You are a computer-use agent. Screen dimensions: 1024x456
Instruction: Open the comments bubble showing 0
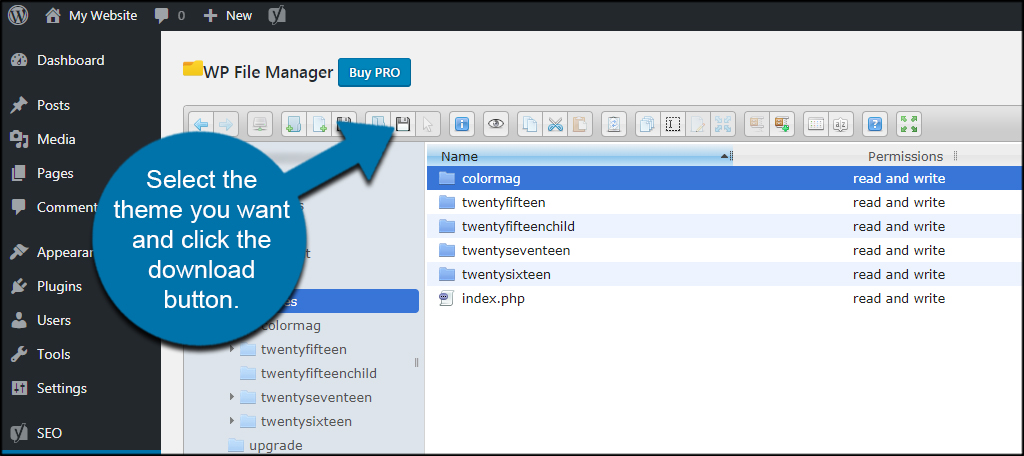point(170,16)
